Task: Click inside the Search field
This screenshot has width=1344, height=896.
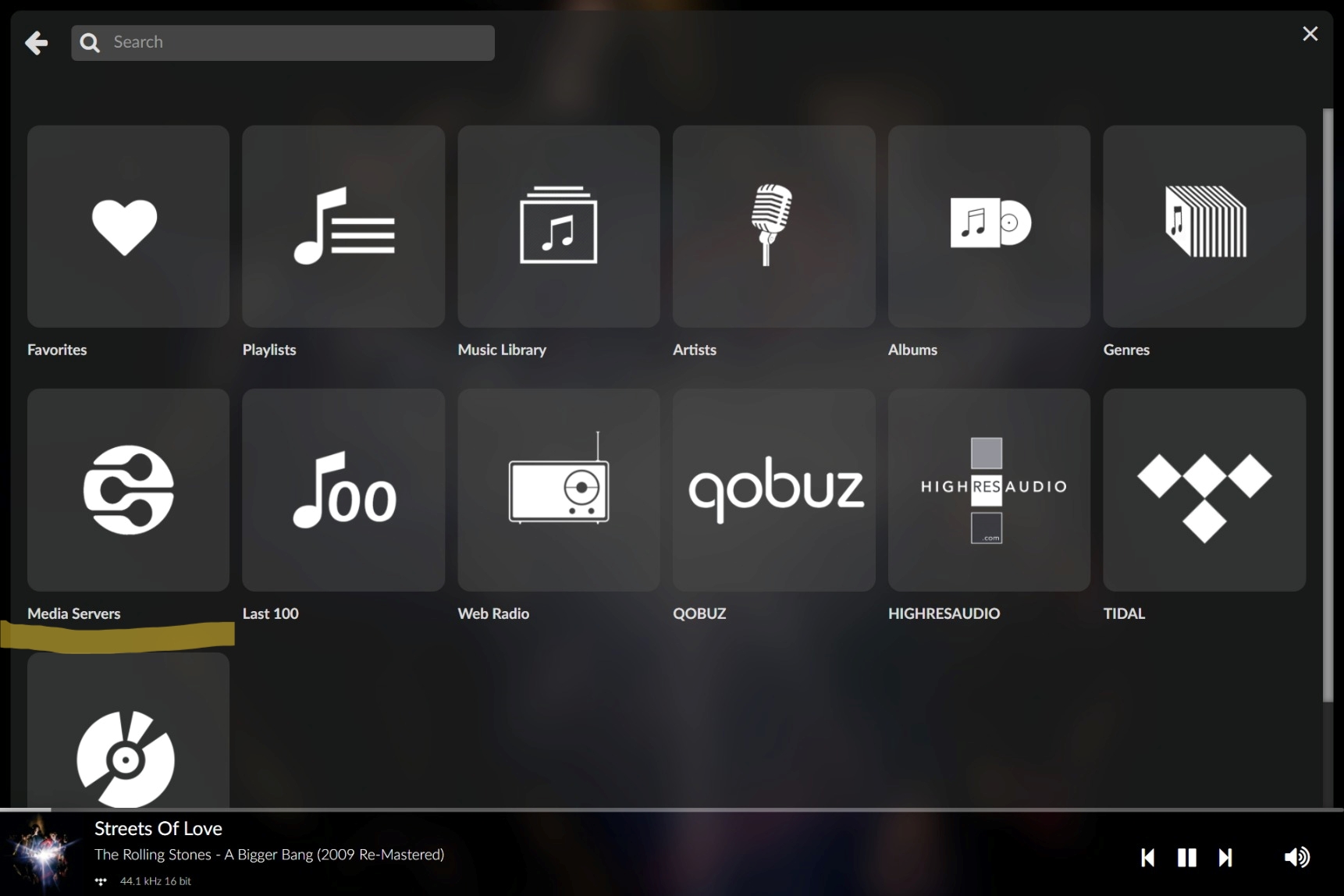Action: (x=281, y=41)
